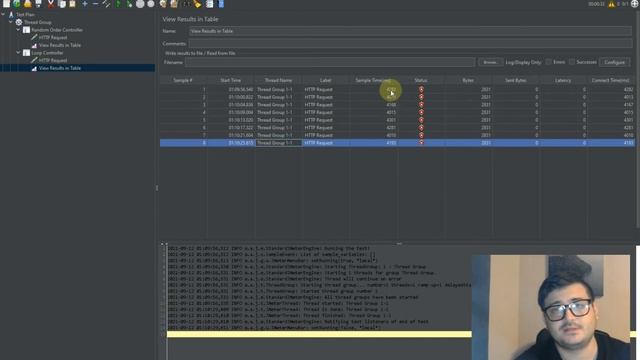Click the Browse... button
This screenshot has height=360, width=640.
(x=490, y=62)
